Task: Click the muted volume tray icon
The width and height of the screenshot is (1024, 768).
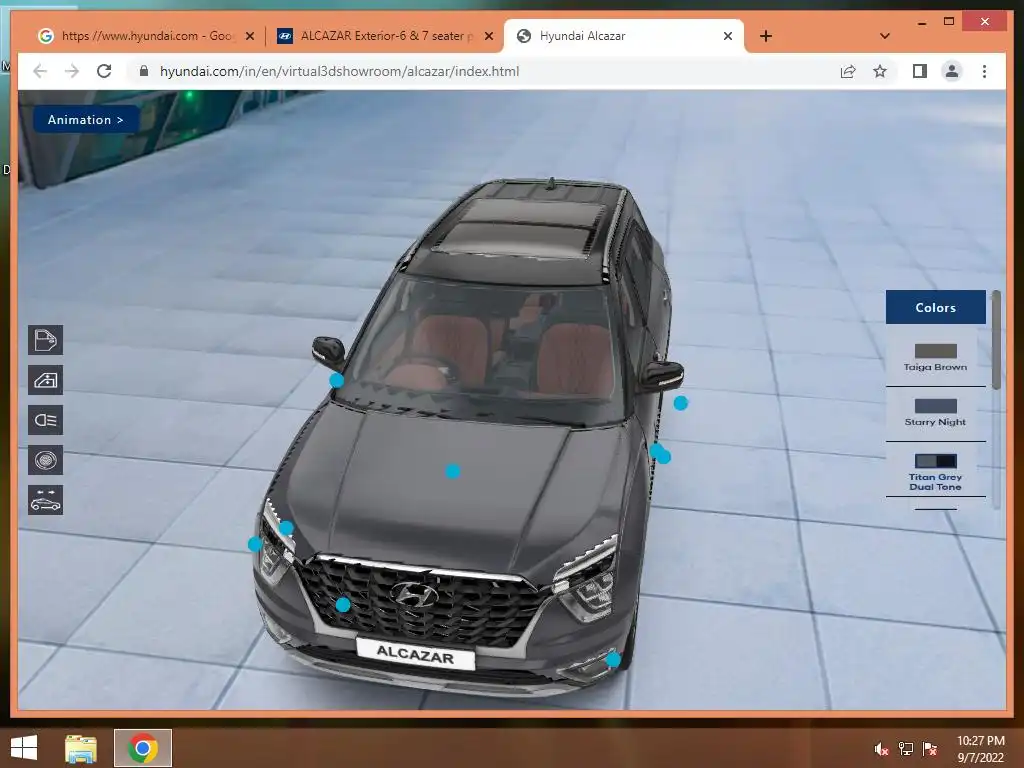Action: click(881, 749)
